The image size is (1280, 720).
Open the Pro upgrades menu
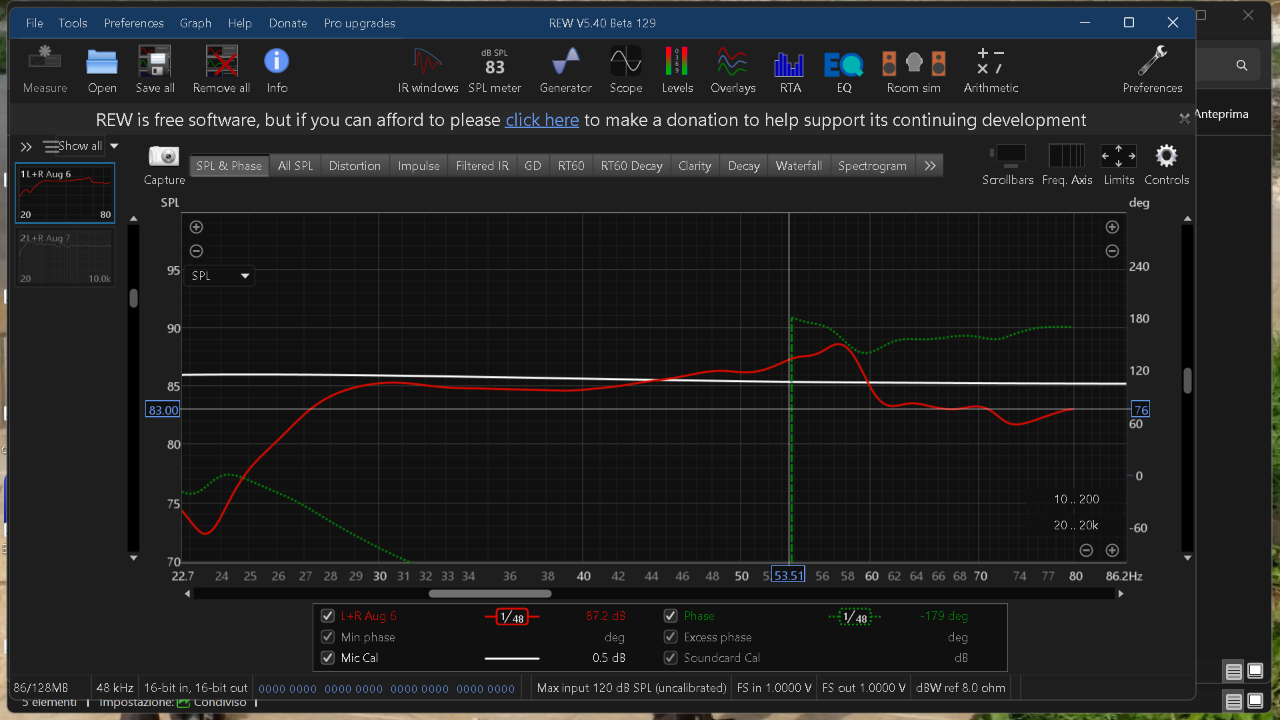click(x=359, y=23)
